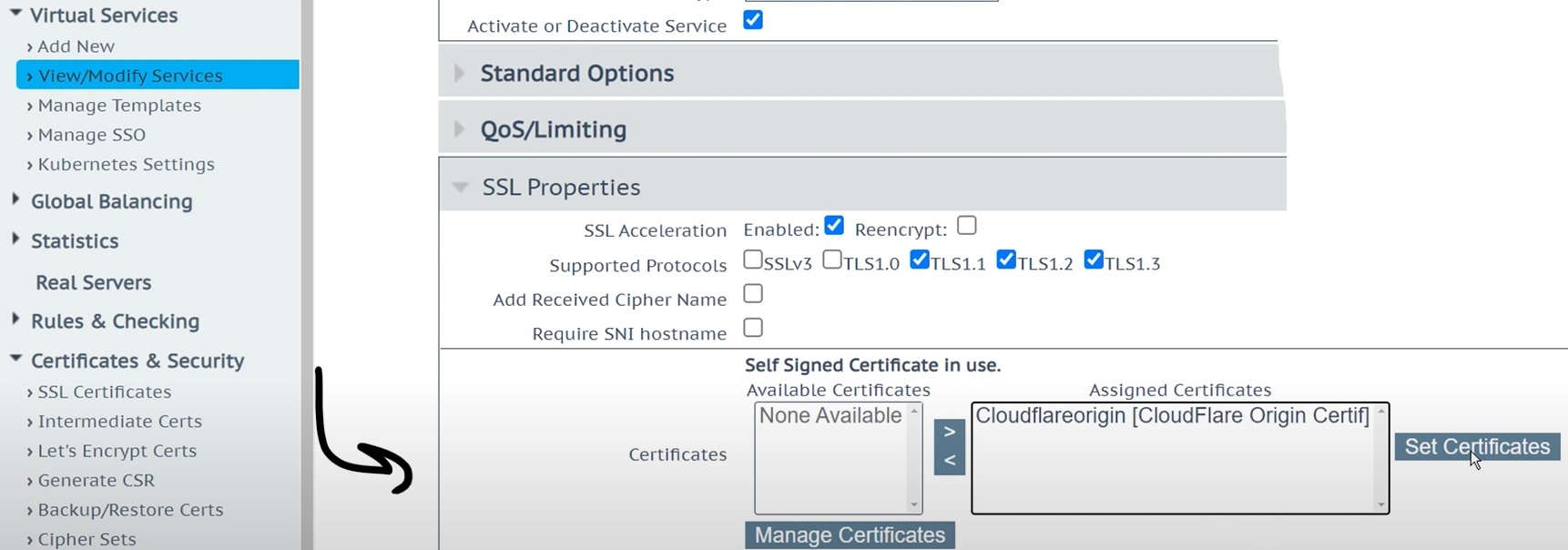Disable the TLS1.1 protocol checkbox
Image resolution: width=1568 pixels, height=550 pixels.
pyautogui.click(x=920, y=260)
